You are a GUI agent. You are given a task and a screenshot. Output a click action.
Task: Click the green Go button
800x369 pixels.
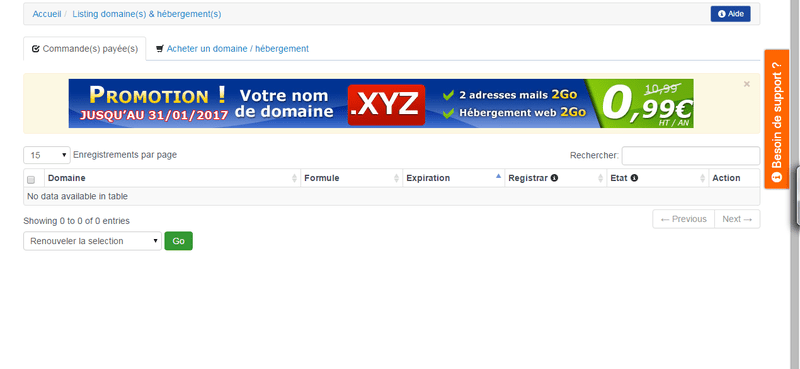click(x=179, y=241)
